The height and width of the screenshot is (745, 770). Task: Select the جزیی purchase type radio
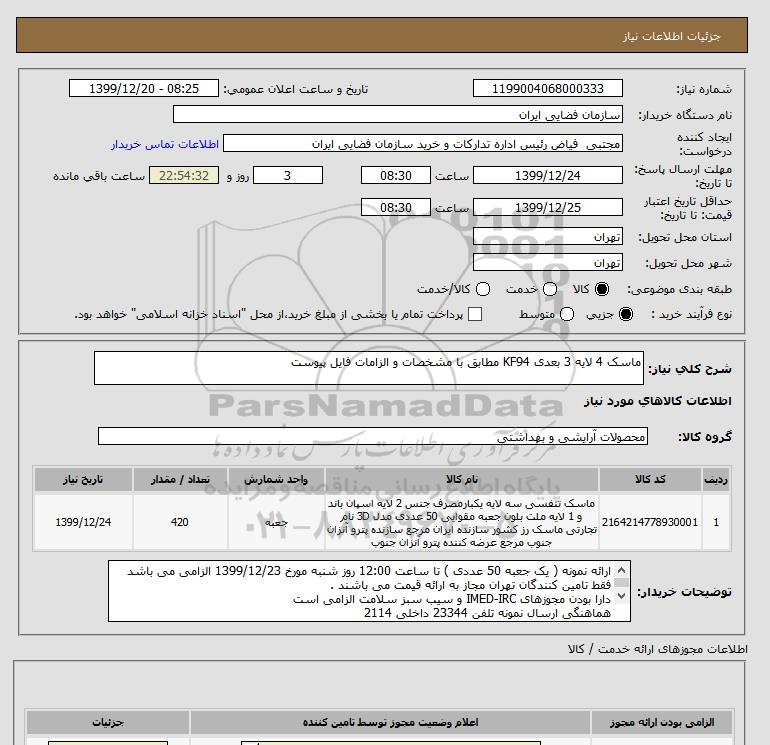pyautogui.click(x=626, y=314)
